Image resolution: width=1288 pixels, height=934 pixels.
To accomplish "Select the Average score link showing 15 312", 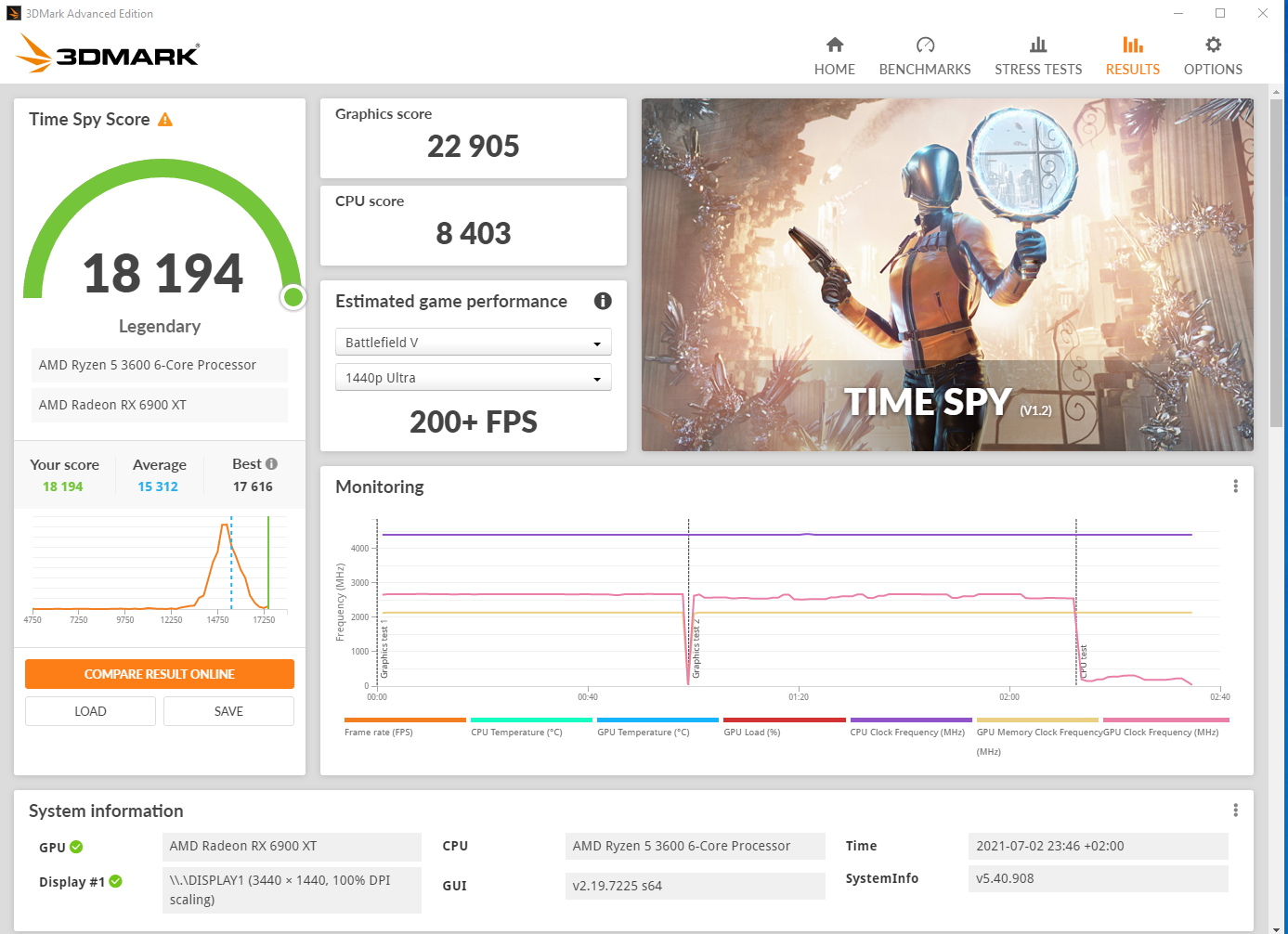I will 159,486.
